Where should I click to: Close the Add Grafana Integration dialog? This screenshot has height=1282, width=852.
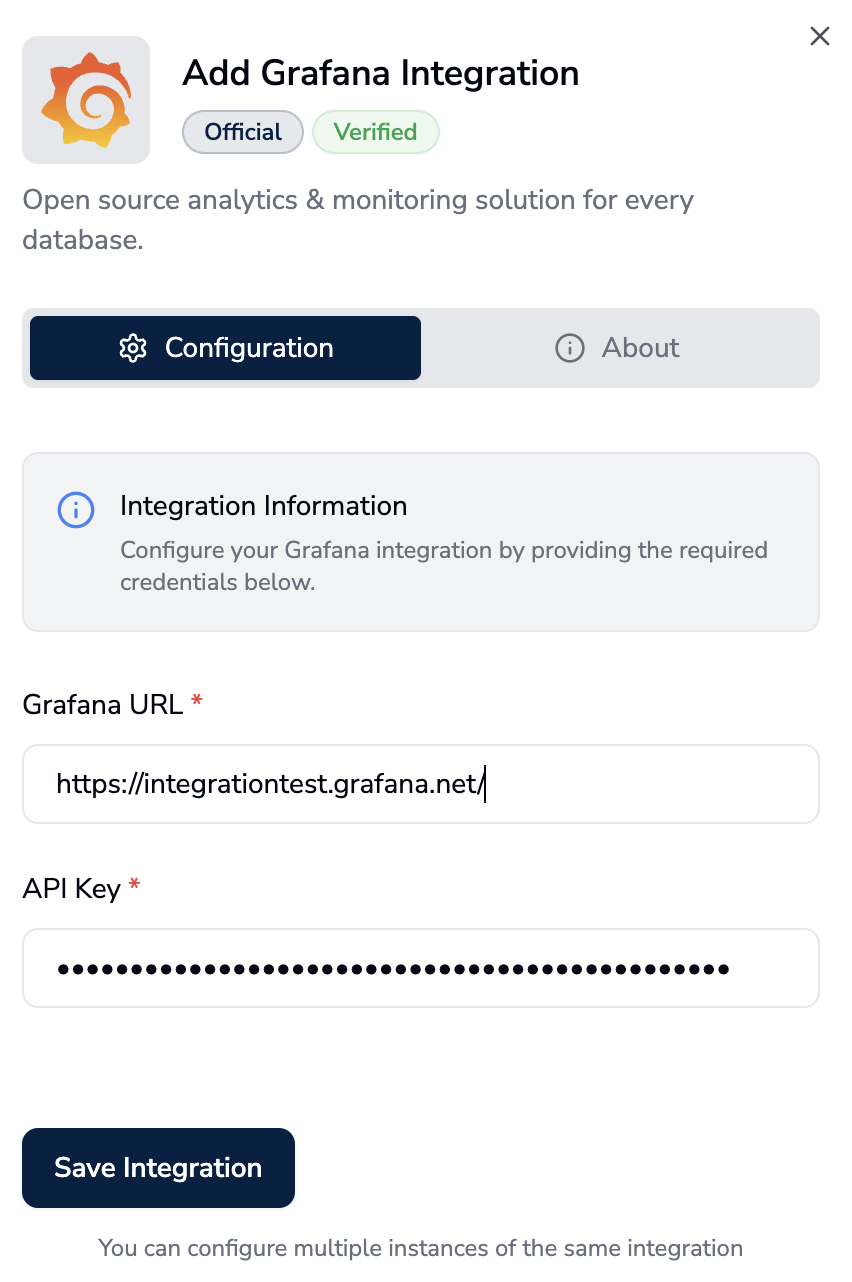(x=820, y=37)
